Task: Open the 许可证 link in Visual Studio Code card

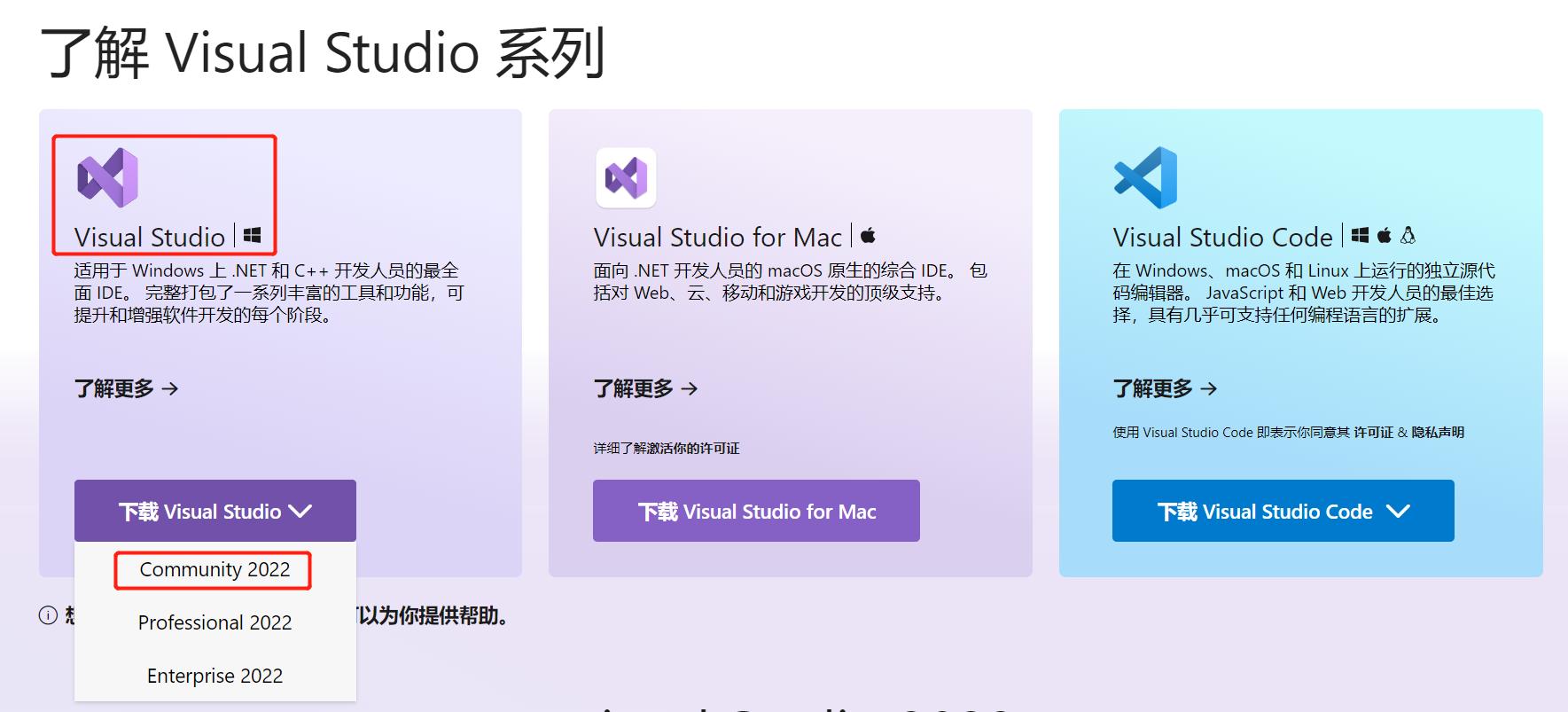Action: coord(1373,433)
